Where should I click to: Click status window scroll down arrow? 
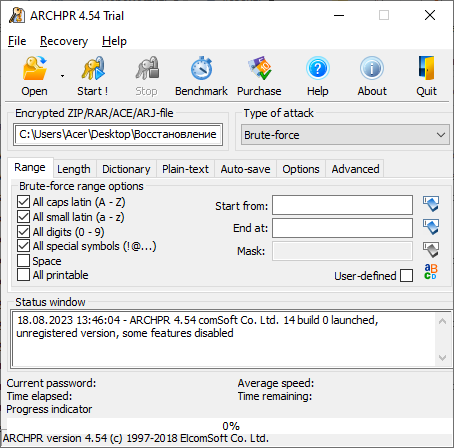coord(442,358)
